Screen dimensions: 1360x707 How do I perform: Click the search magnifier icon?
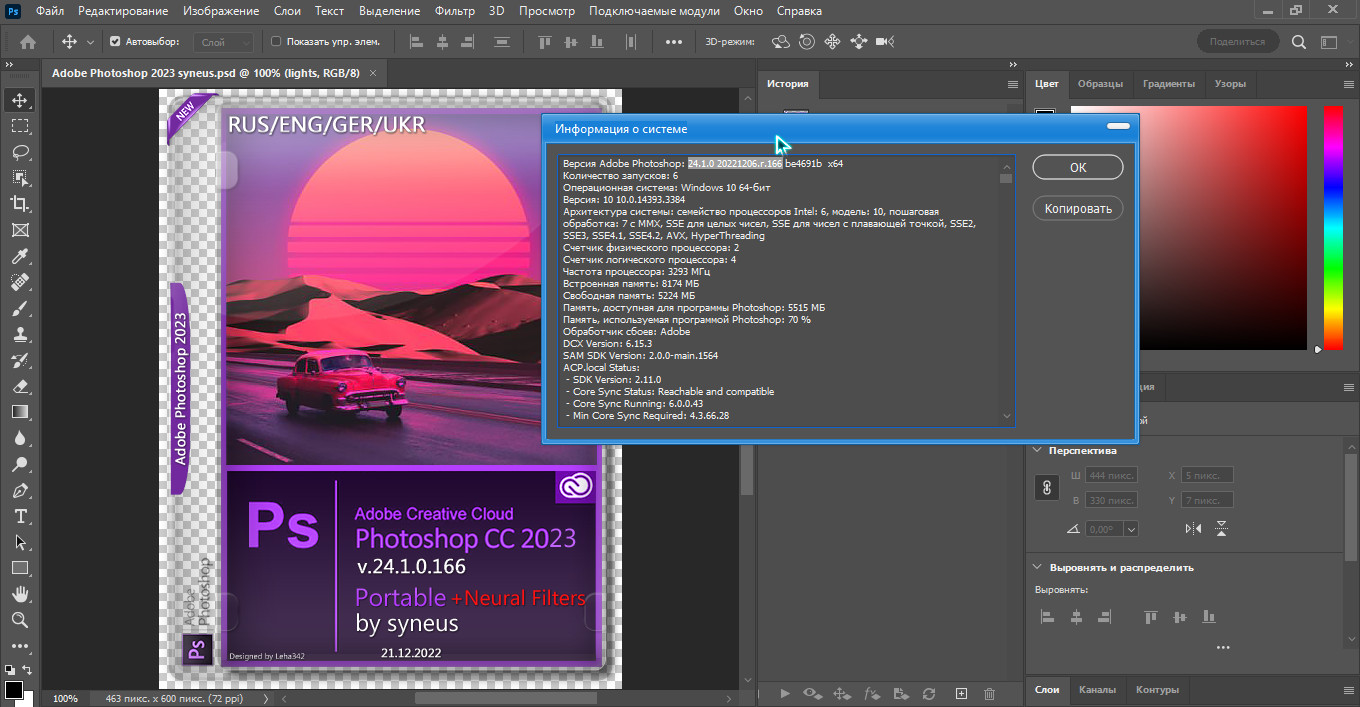pos(1299,42)
